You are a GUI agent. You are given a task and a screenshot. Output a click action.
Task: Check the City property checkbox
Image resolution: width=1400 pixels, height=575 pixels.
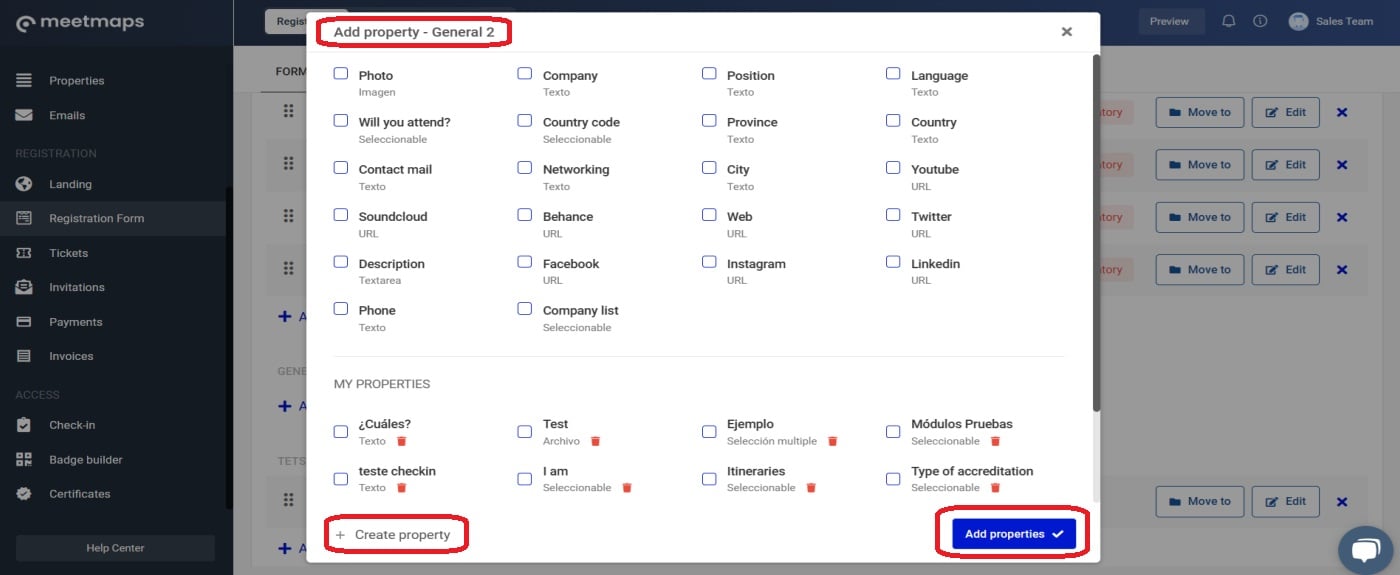pyautogui.click(x=709, y=168)
